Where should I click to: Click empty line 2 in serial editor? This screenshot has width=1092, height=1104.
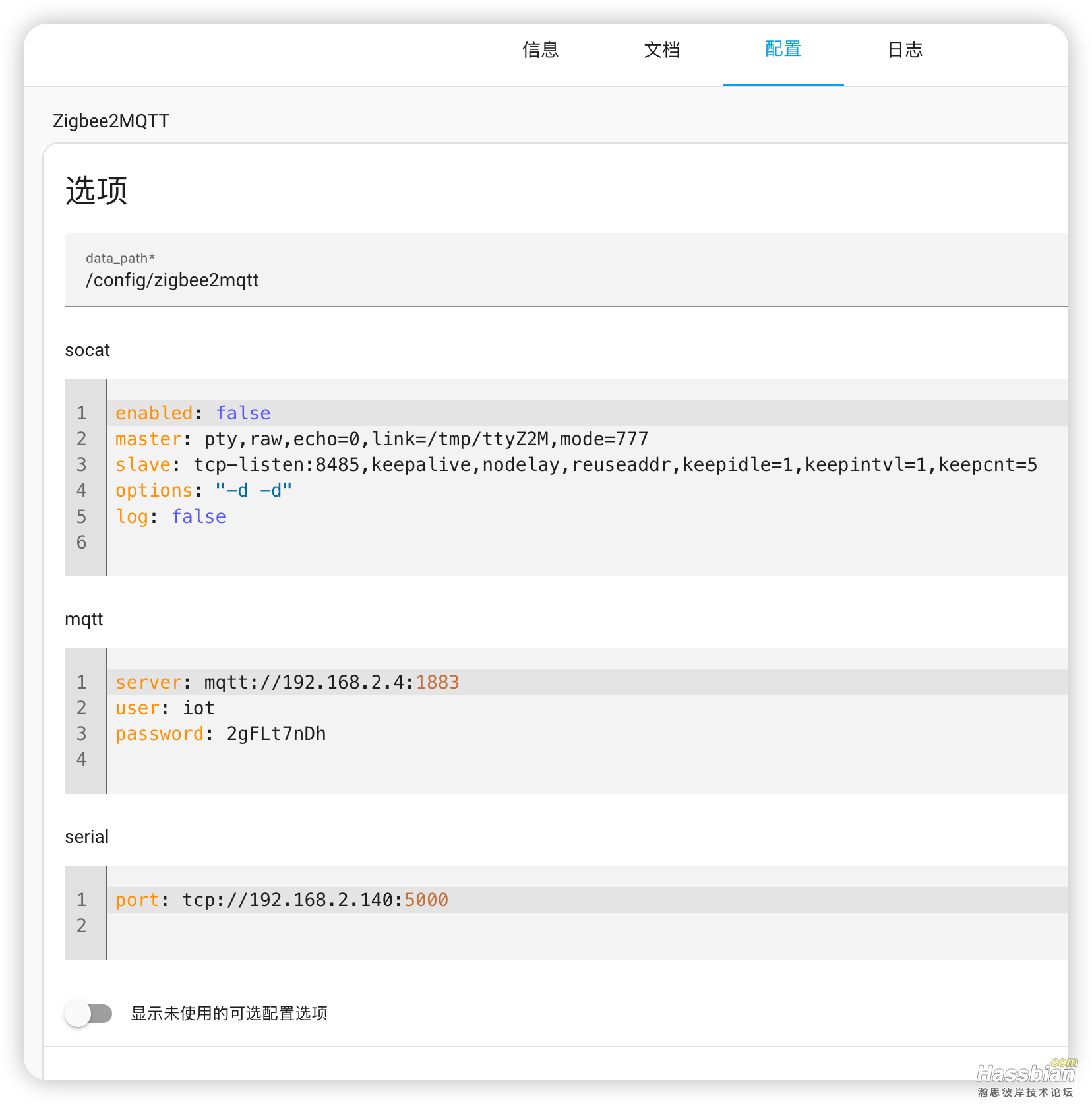(x=588, y=925)
